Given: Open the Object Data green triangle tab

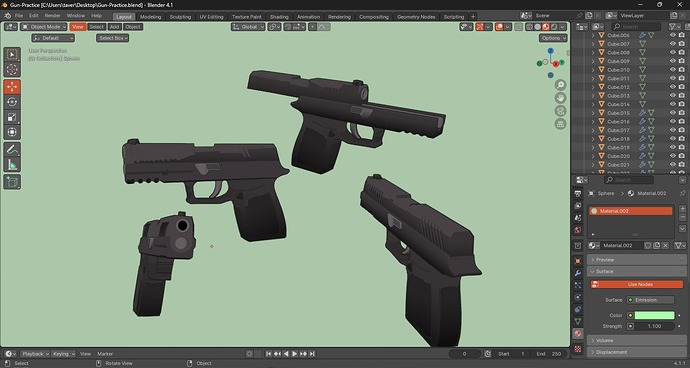Looking at the screenshot, I should coord(578,321).
